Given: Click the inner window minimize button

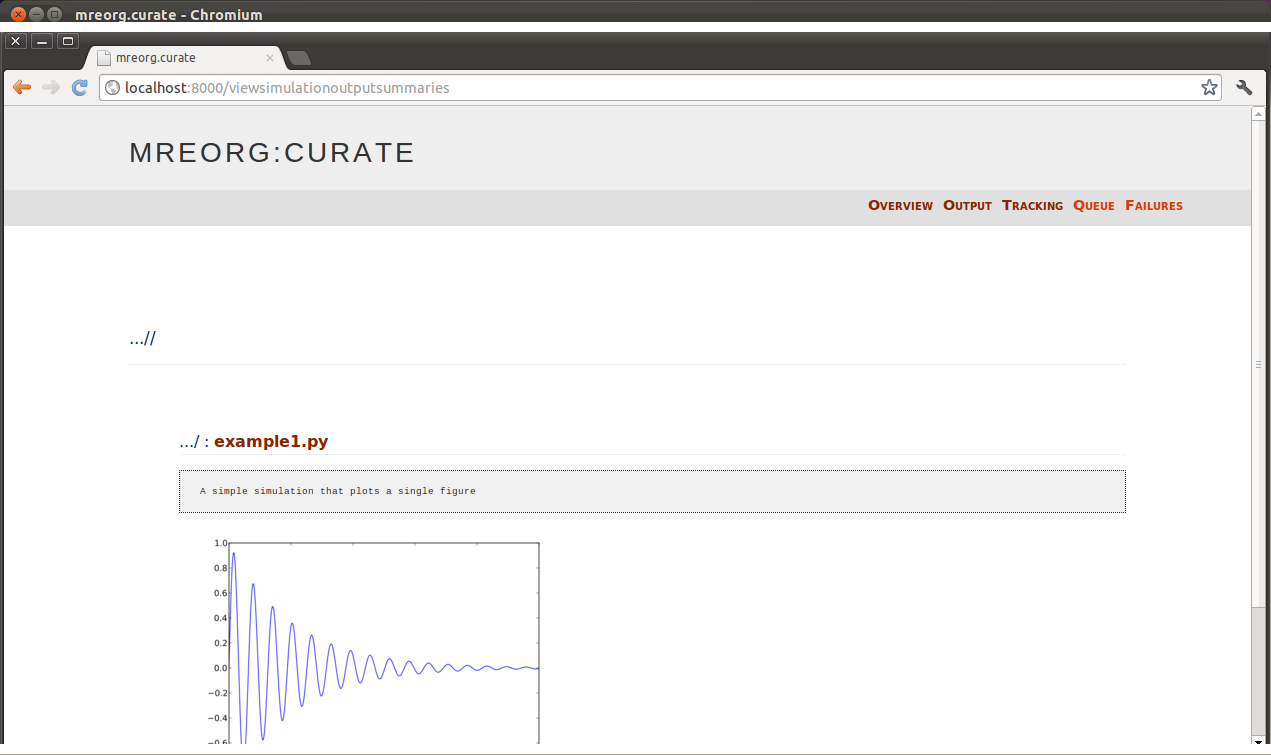Looking at the screenshot, I should point(42,41).
